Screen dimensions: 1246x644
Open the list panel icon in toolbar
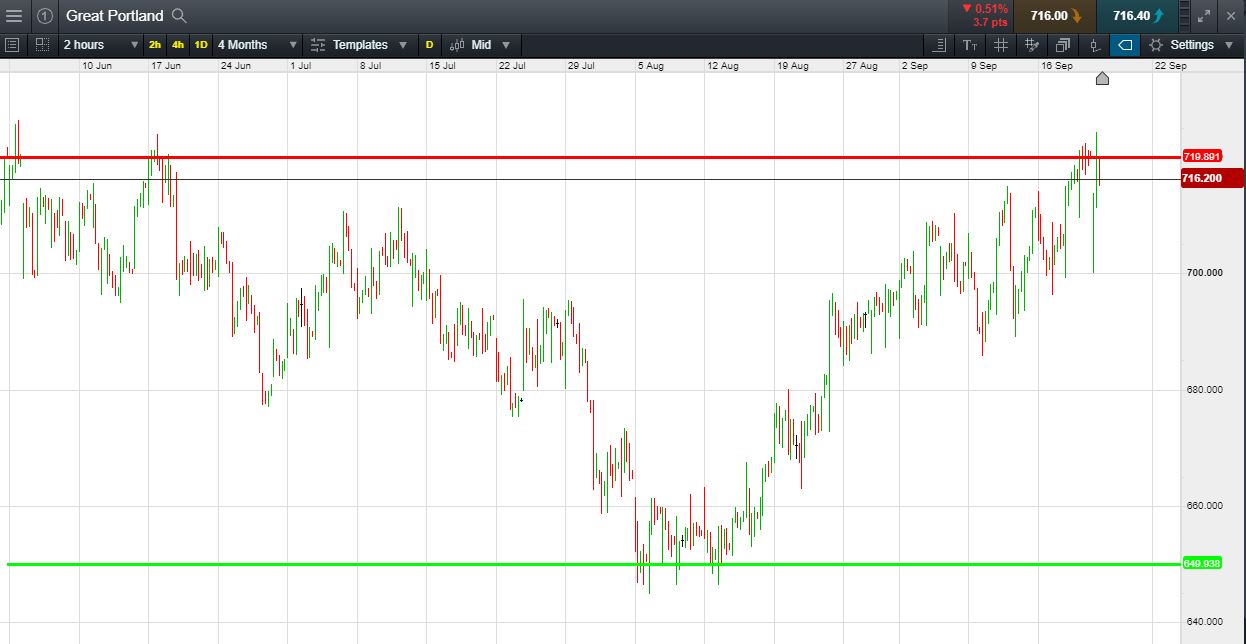pos(12,45)
